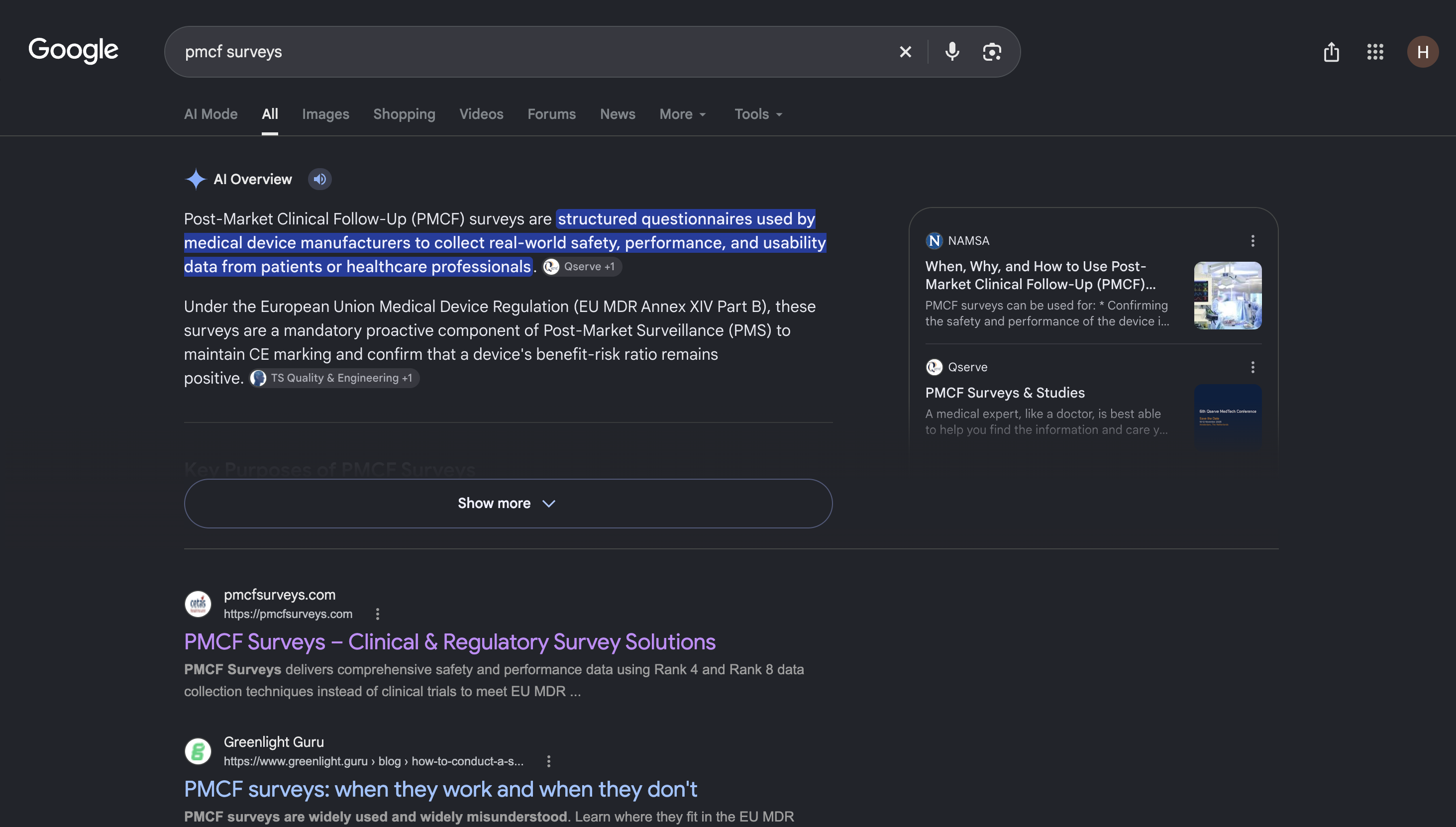Select the All results tab
Viewport: 1456px width, 827px height.
click(270, 114)
